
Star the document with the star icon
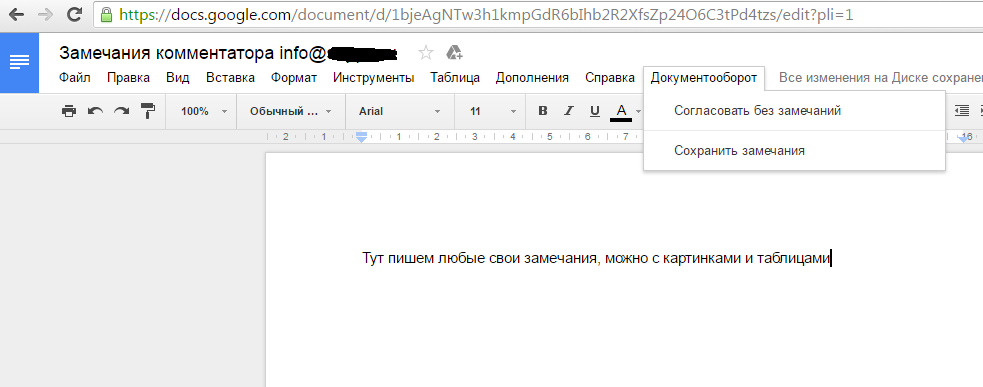[426, 53]
